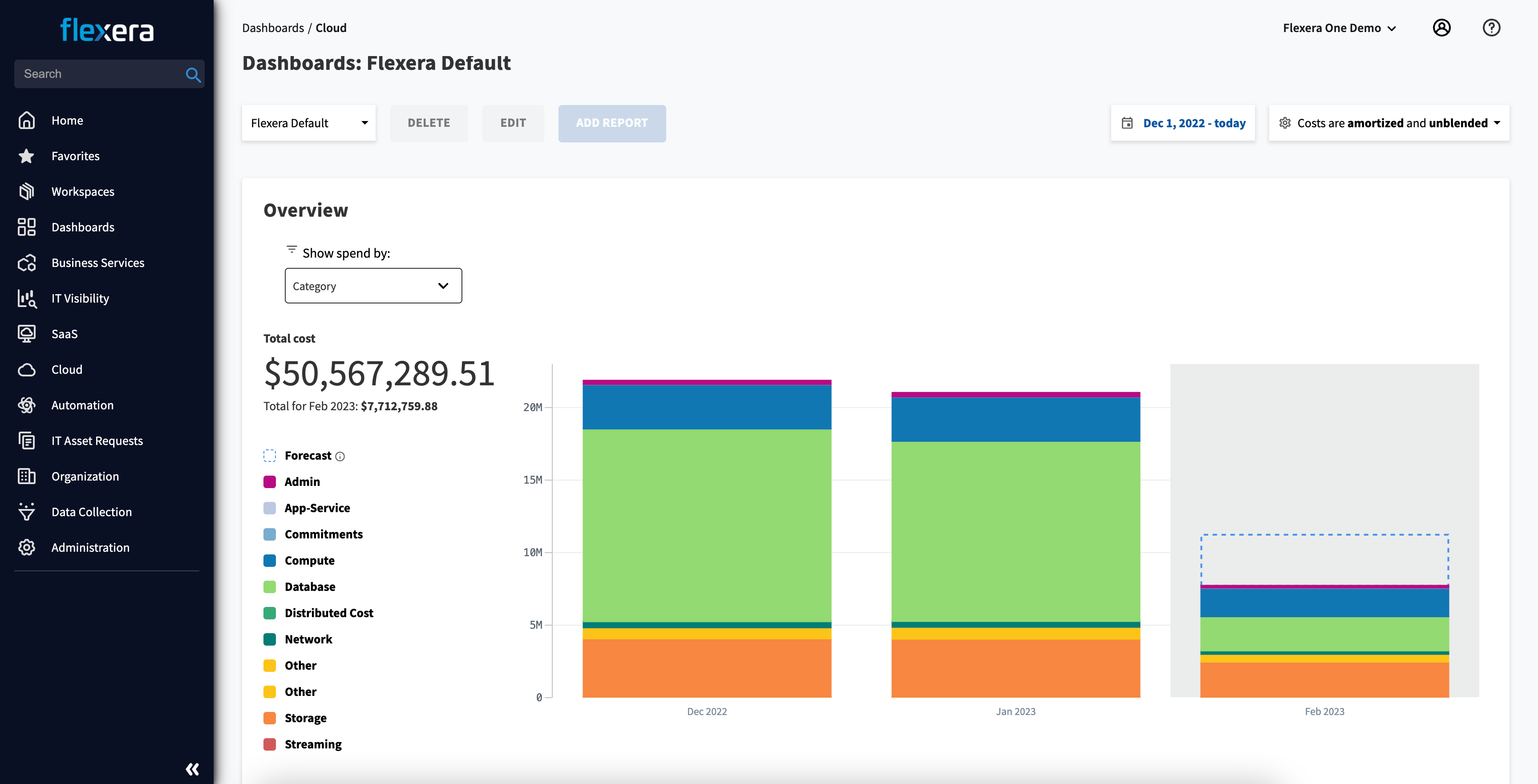Open the Cloud menu item
Screen dimensions: 1538x784
tap(67, 370)
